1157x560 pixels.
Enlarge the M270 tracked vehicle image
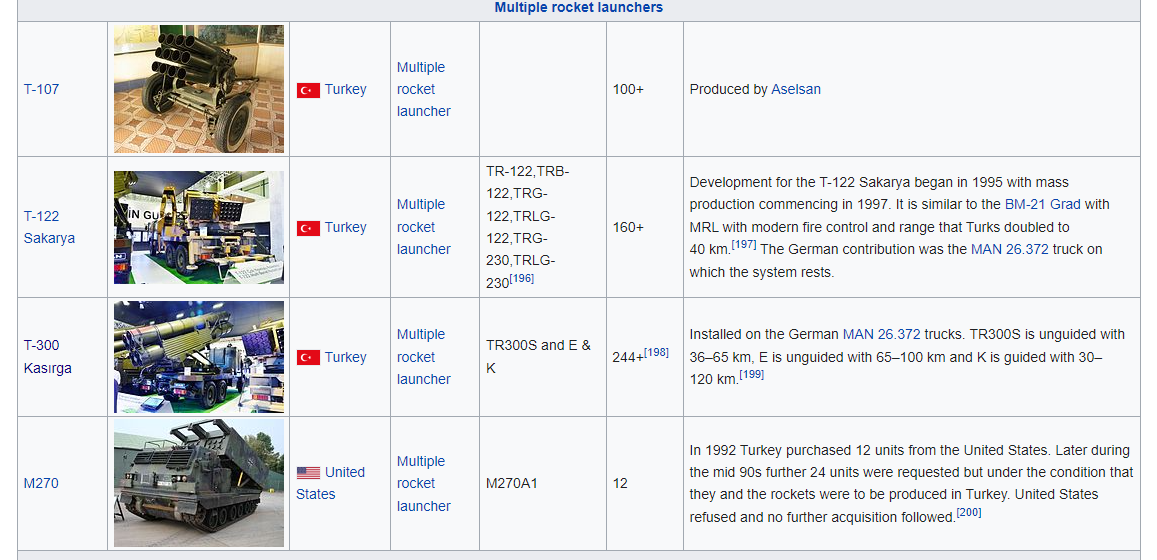[199, 483]
